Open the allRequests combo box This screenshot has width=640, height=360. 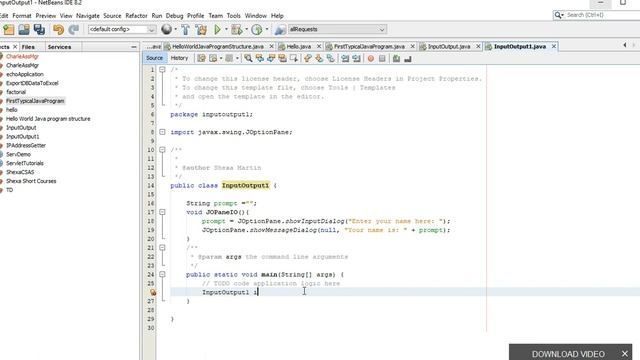pyautogui.click(x=337, y=29)
